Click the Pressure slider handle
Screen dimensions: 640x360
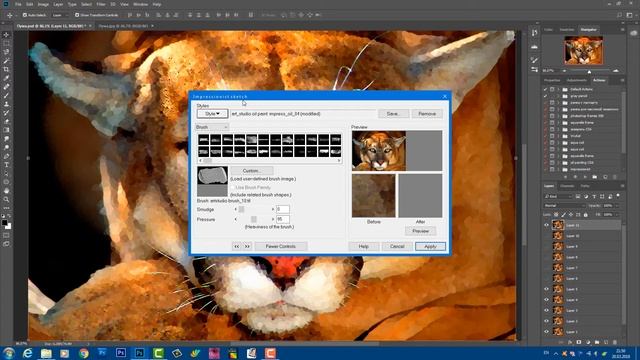pyautogui.click(x=253, y=220)
